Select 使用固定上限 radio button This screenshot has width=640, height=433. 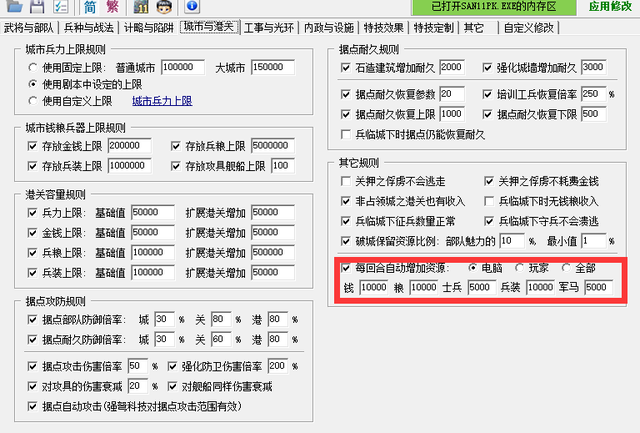(x=33, y=67)
